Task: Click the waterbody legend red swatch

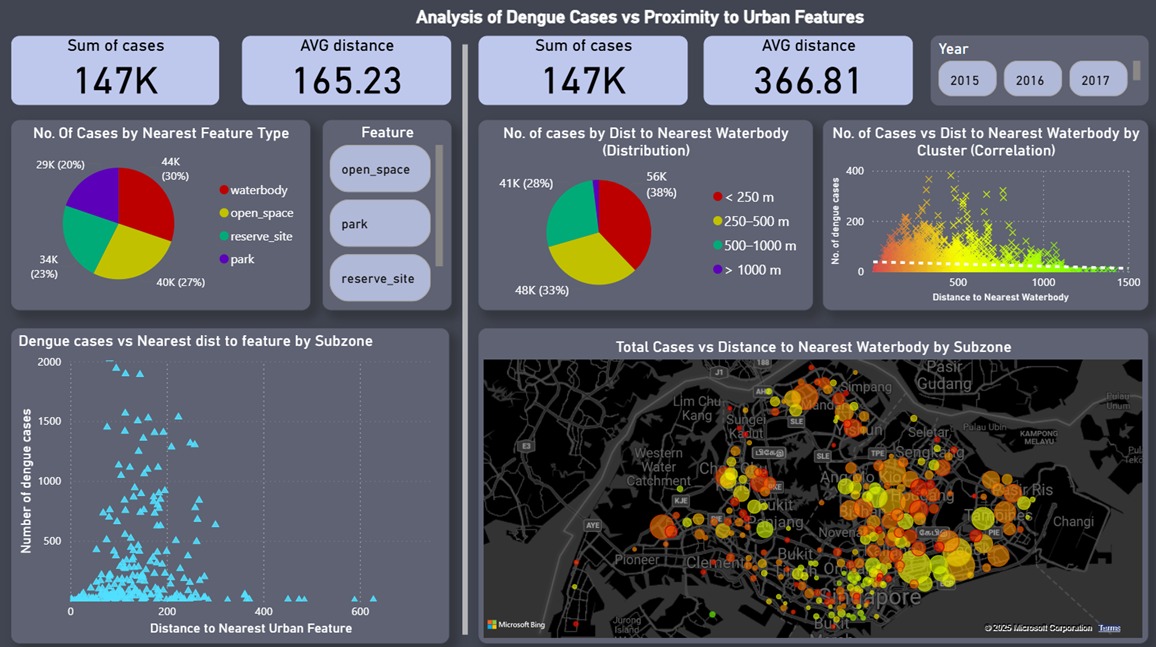Action: [x=224, y=190]
